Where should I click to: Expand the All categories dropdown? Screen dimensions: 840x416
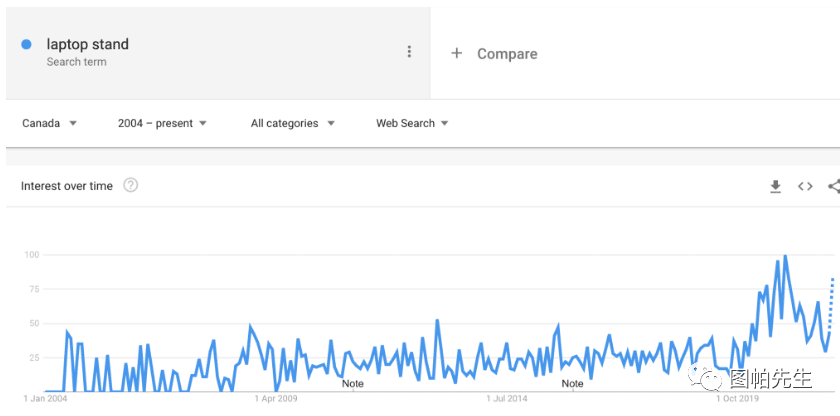pos(292,123)
